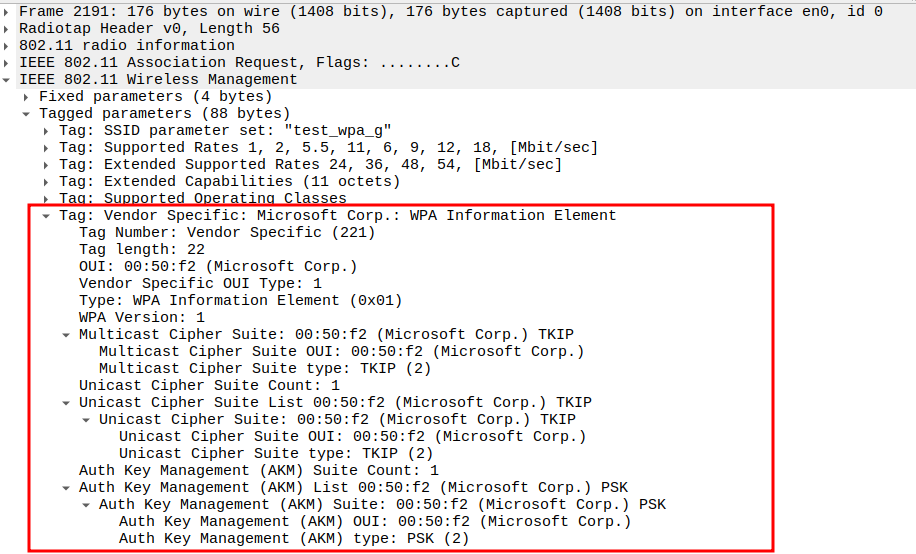Select the WPA Version: 1 field
Image resolution: width=916 pixels, height=554 pixels.
[141, 317]
